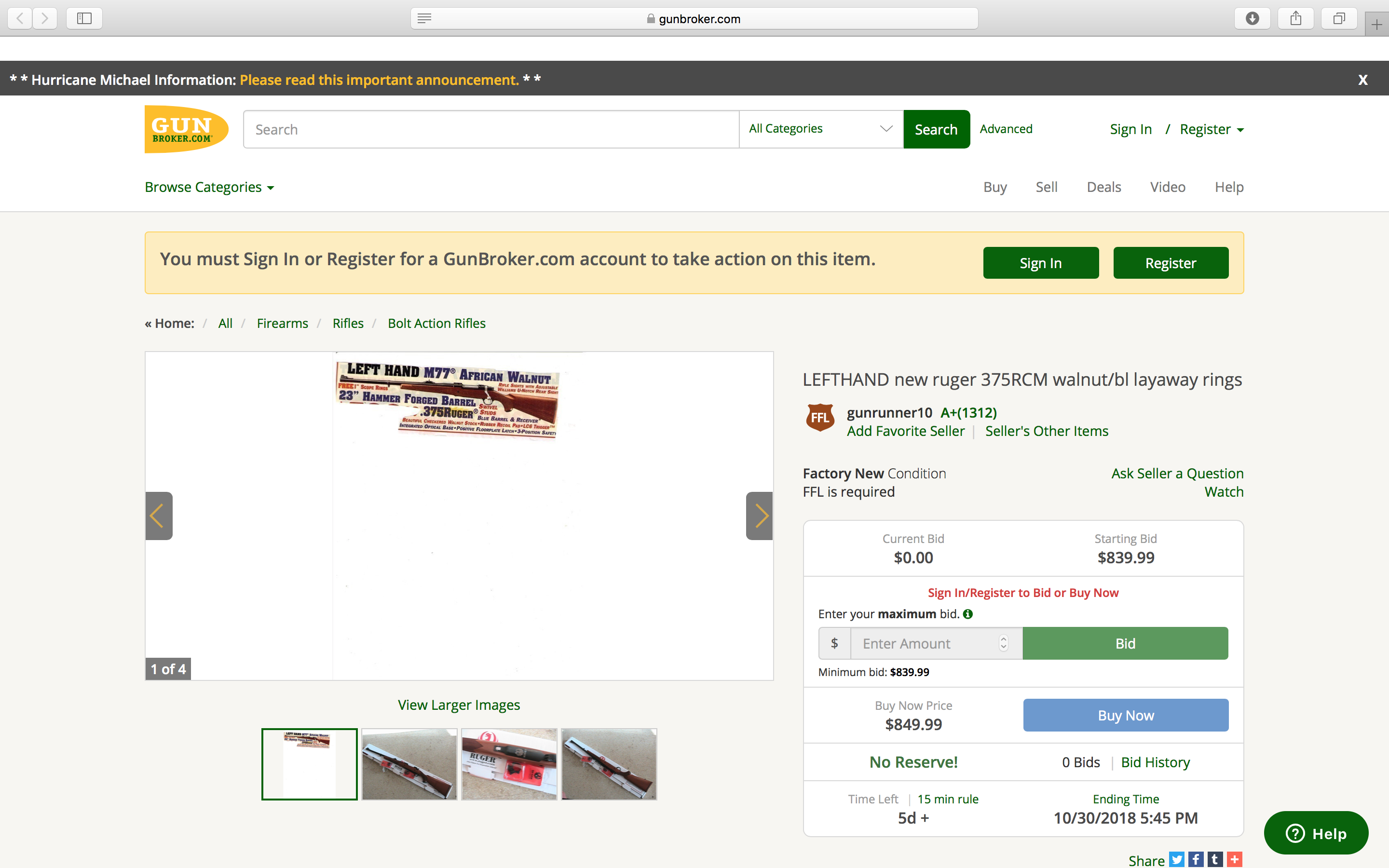Open Reader view icon in address bar
The image size is (1389, 868).
(424, 18)
